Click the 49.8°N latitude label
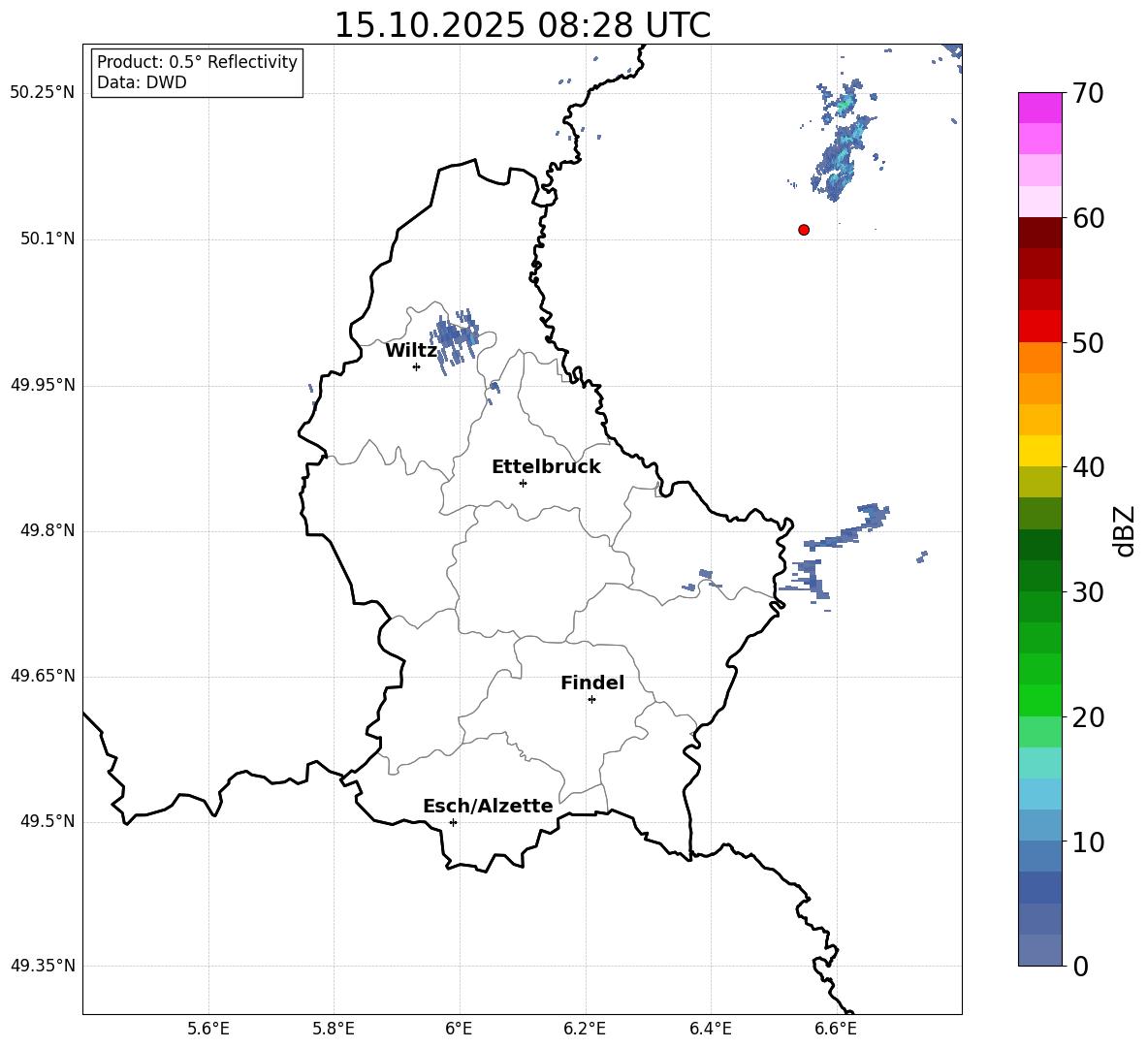The image size is (1148, 1048). coord(48,530)
